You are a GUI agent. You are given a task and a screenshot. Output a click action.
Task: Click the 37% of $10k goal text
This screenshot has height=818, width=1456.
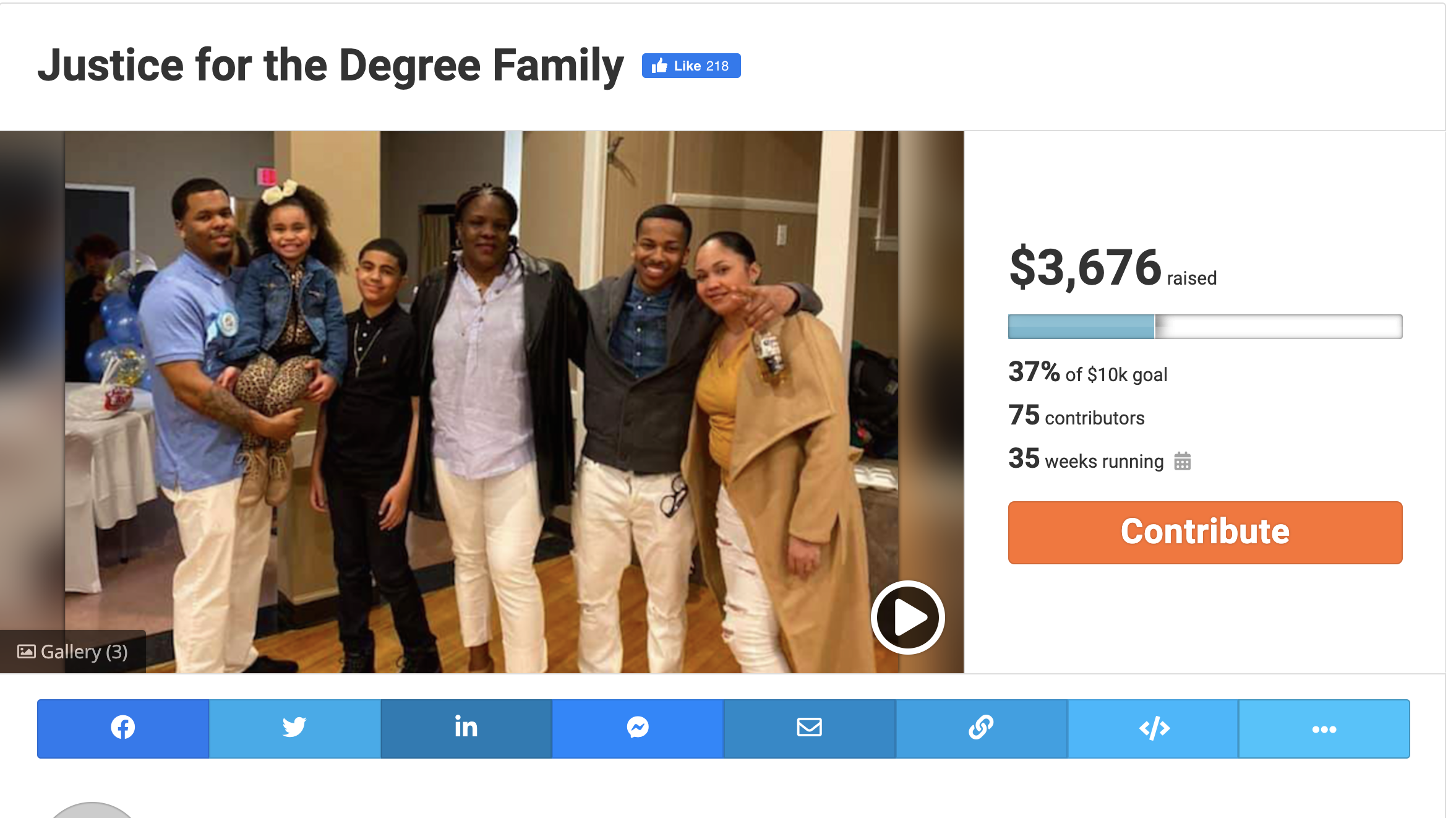[x=1087, y=373]
